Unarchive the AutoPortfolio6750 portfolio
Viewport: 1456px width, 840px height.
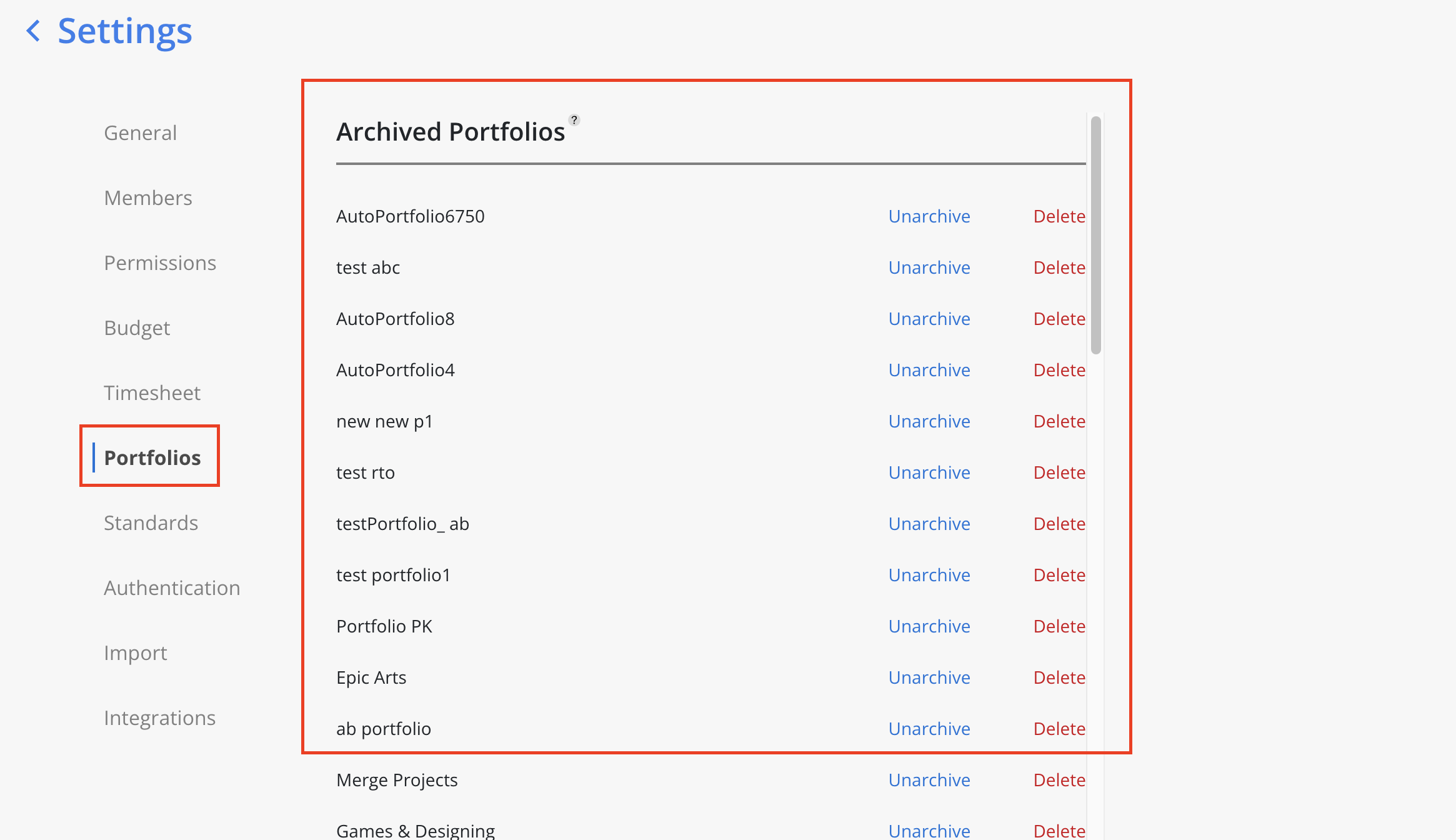(929, 216)
